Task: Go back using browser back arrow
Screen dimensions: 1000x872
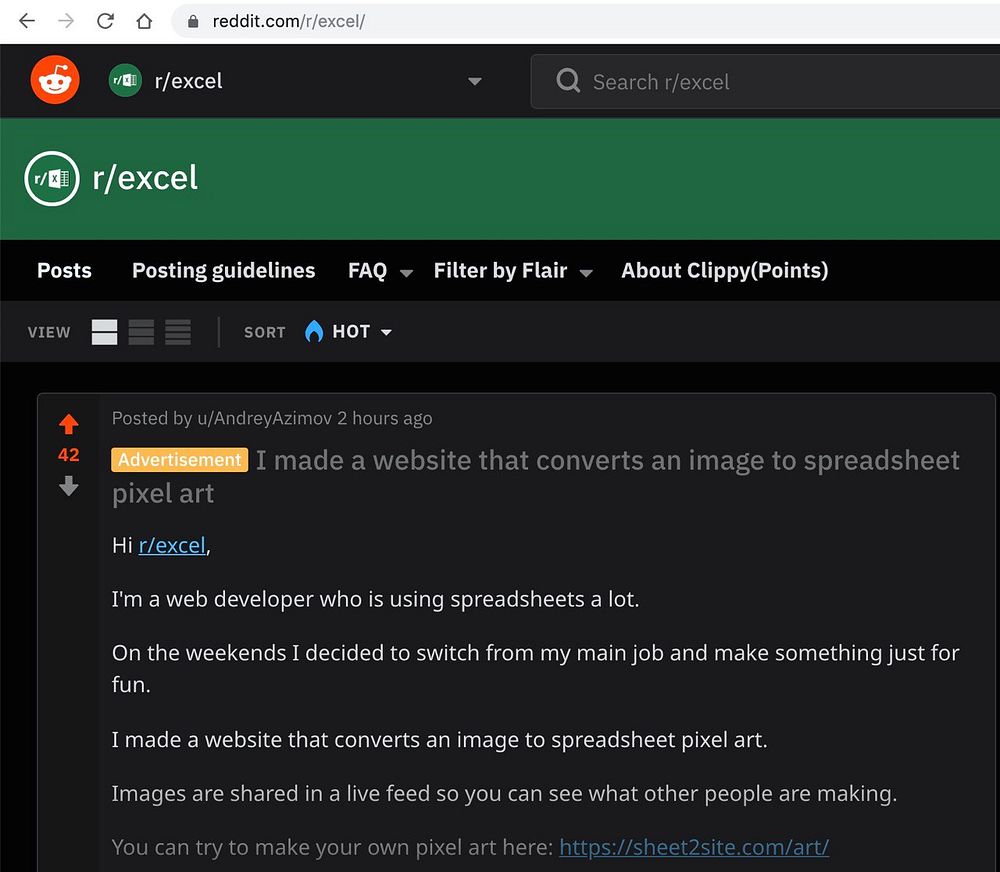Action: click(x=27, y=21)
